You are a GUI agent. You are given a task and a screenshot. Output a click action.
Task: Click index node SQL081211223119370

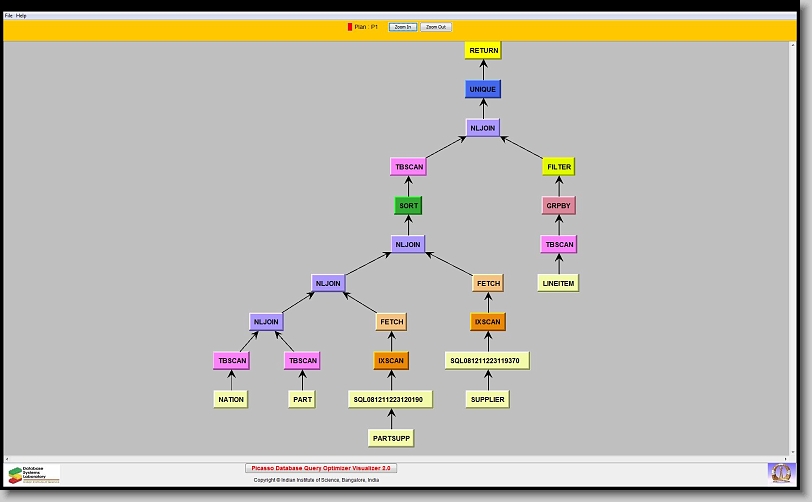point(487,360)
